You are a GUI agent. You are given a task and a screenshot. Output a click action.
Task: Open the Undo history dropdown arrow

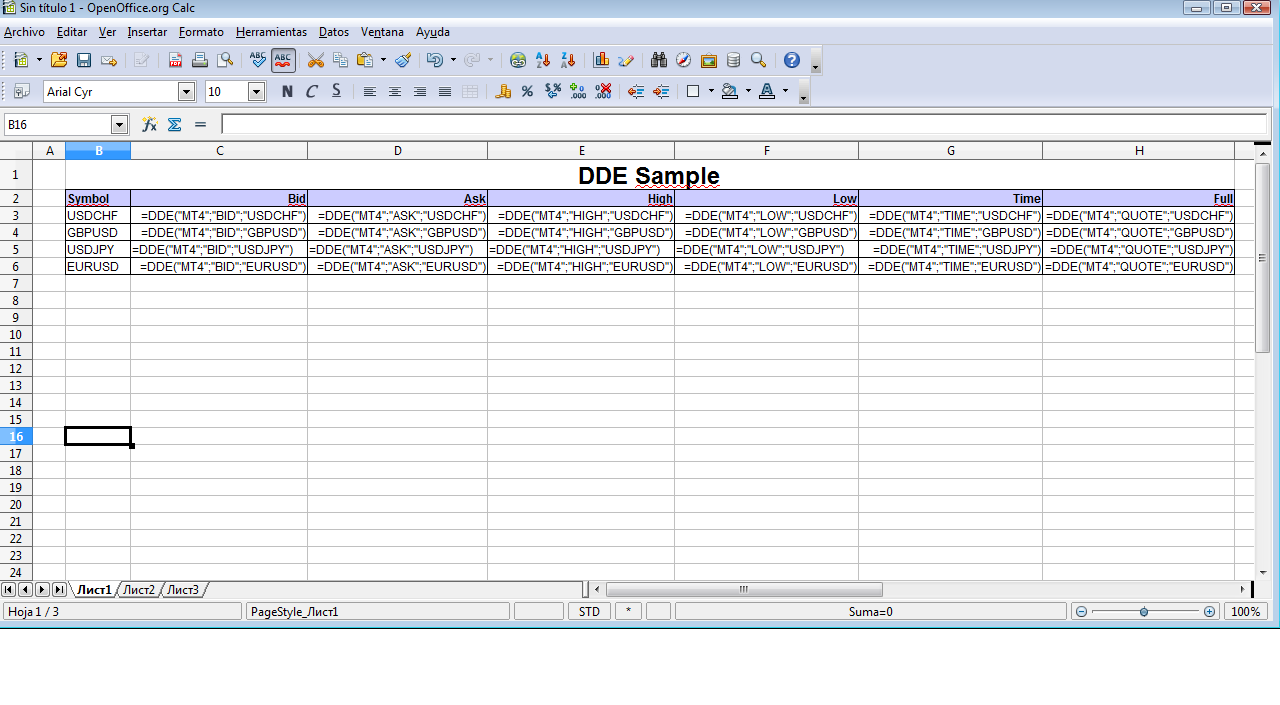point(453,60)
